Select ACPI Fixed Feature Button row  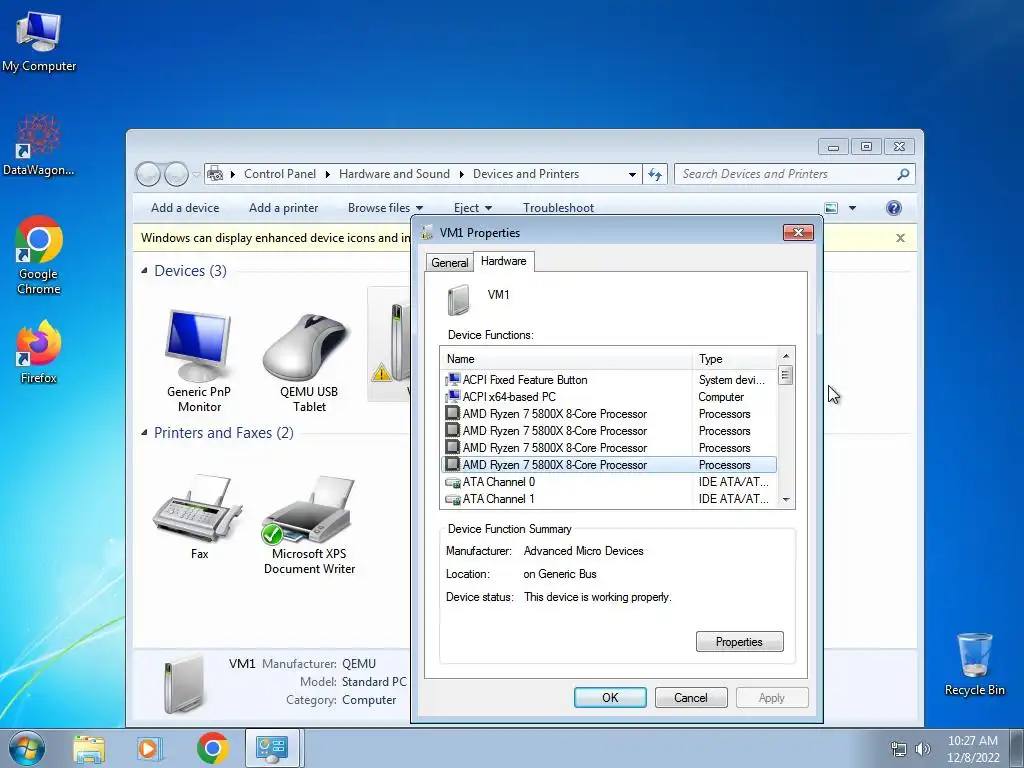pos(609,379)
